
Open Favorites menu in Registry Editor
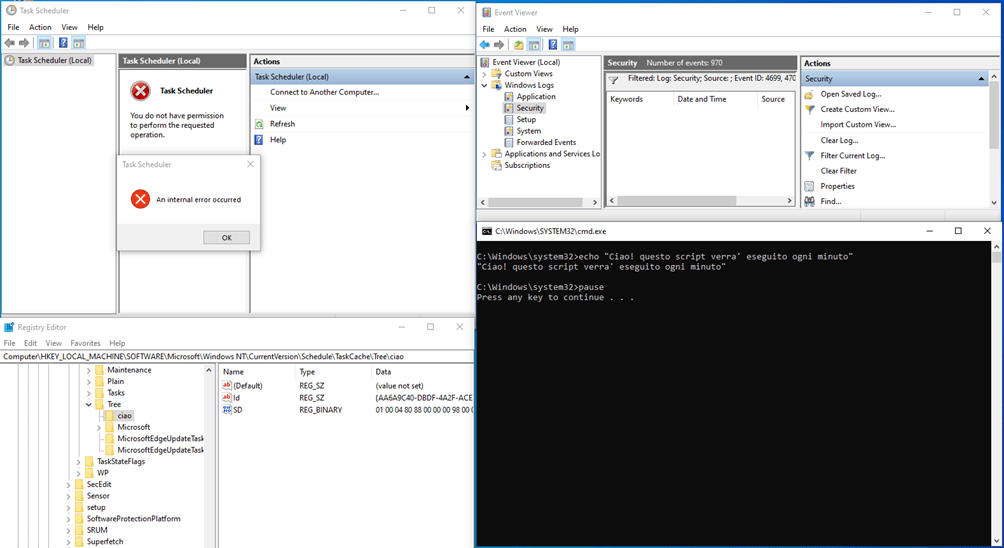85,343
